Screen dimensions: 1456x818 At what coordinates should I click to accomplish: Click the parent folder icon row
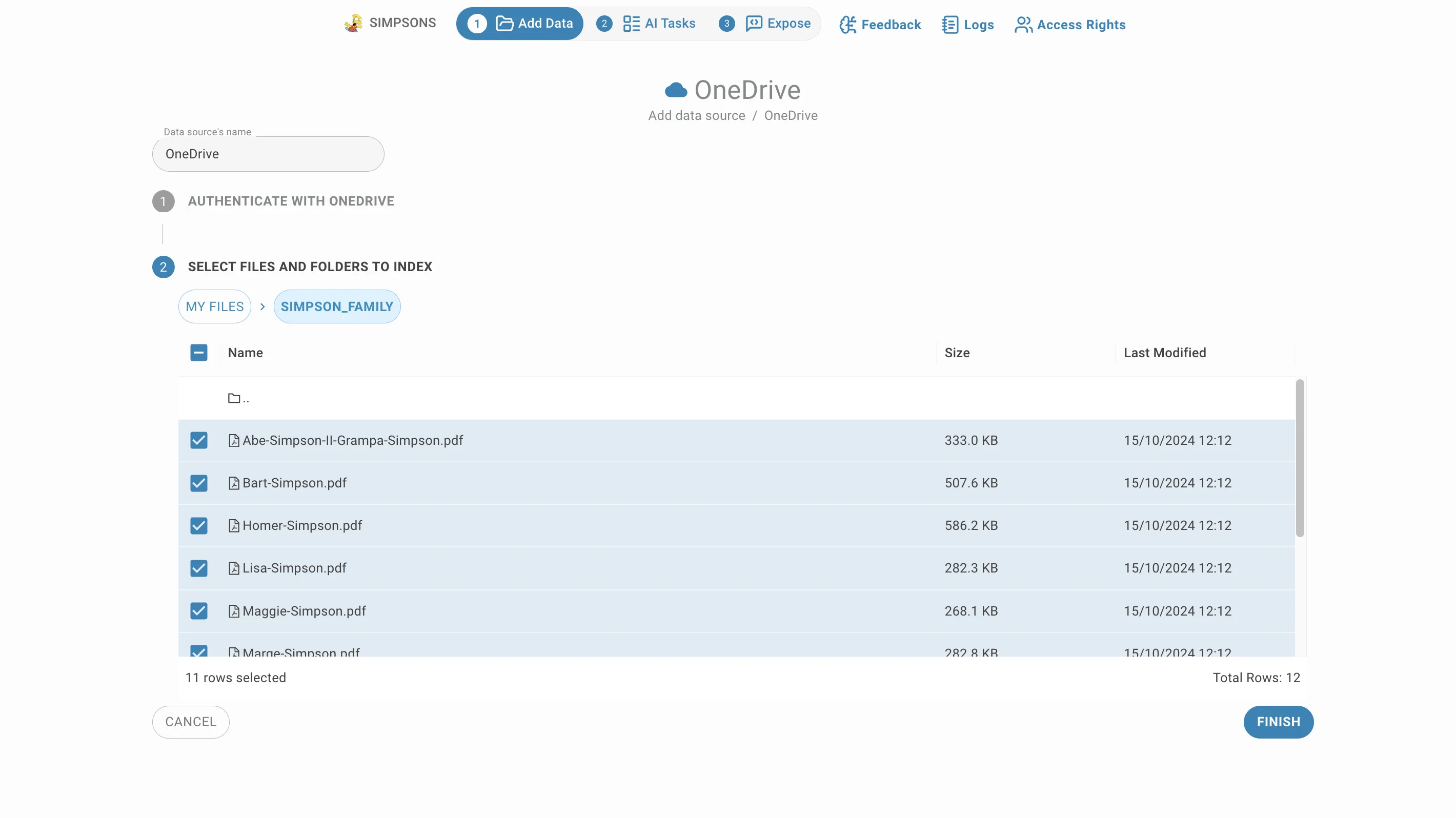click(x=234, y=398)
